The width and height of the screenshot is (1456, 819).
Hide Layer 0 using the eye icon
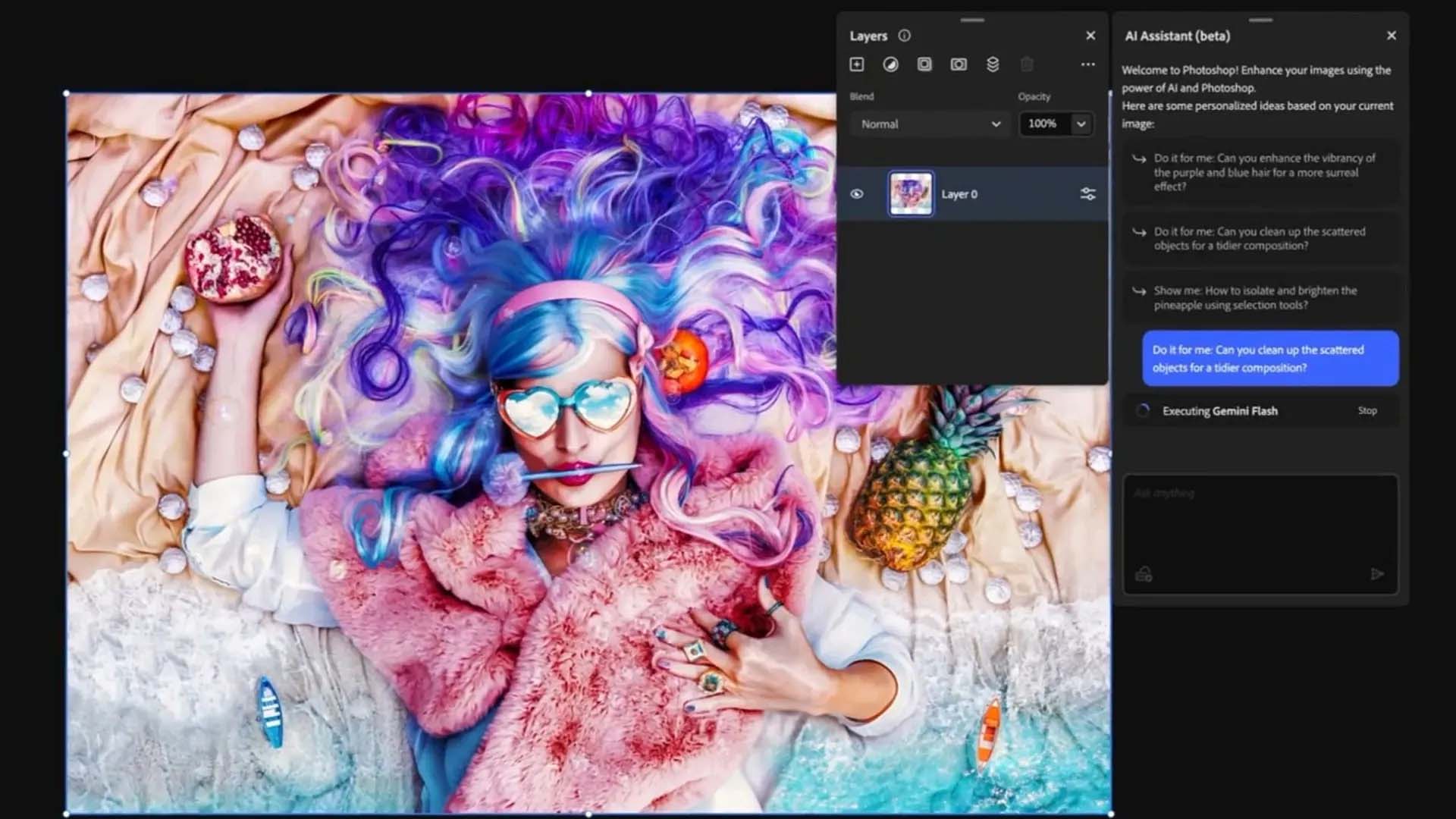pos(857,194)
